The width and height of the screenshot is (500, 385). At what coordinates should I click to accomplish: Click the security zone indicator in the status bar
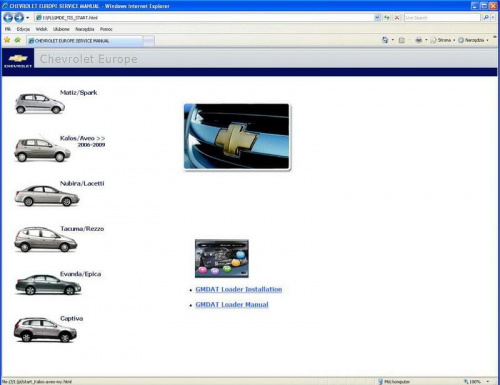[x=394, y=381]
